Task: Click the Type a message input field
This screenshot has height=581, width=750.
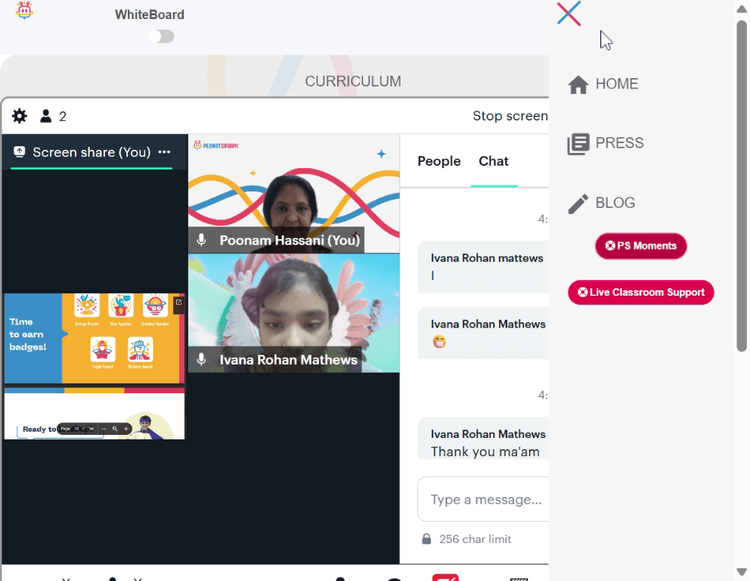Action: pos(483,499)
